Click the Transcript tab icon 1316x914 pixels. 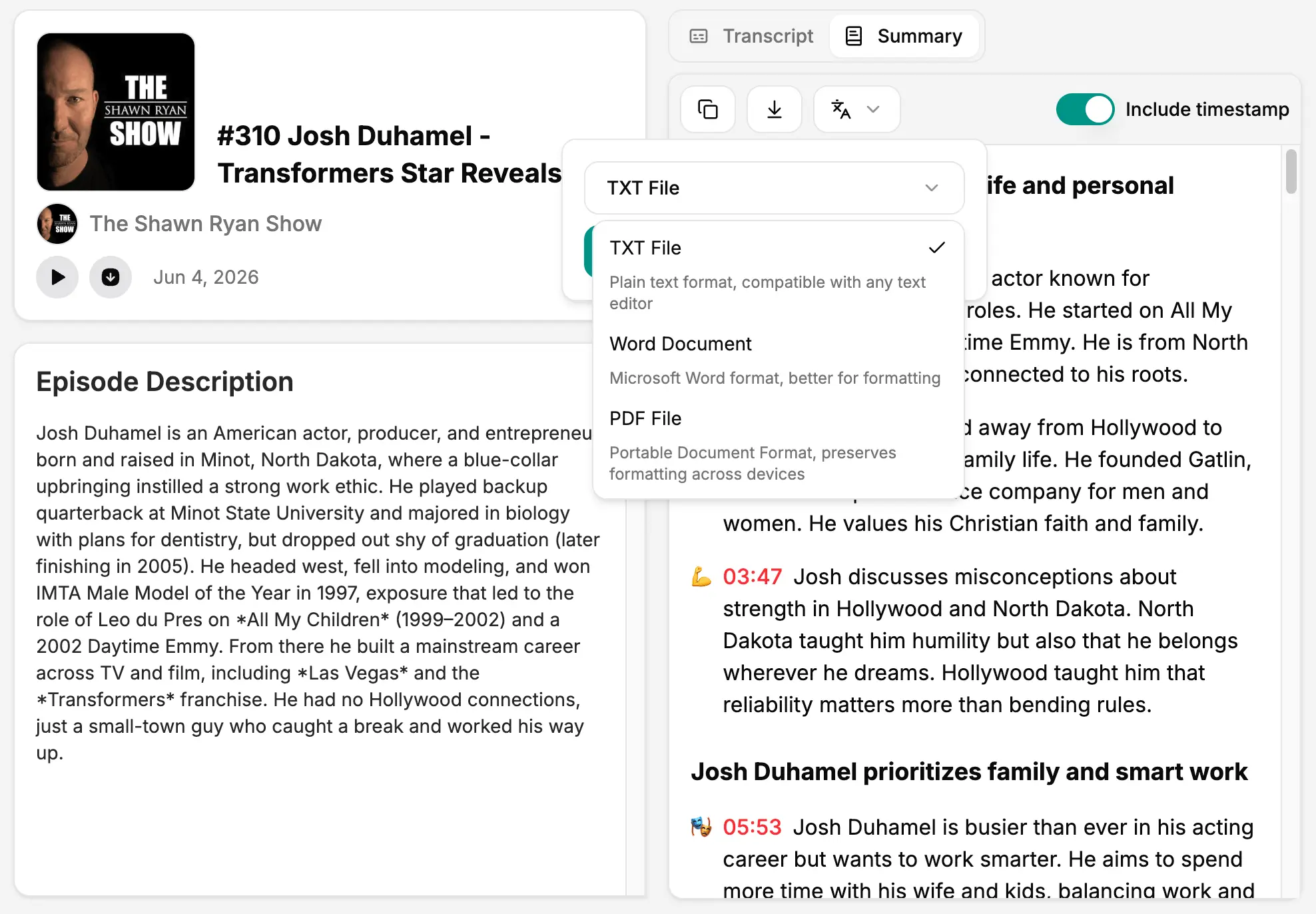point(699,36)
